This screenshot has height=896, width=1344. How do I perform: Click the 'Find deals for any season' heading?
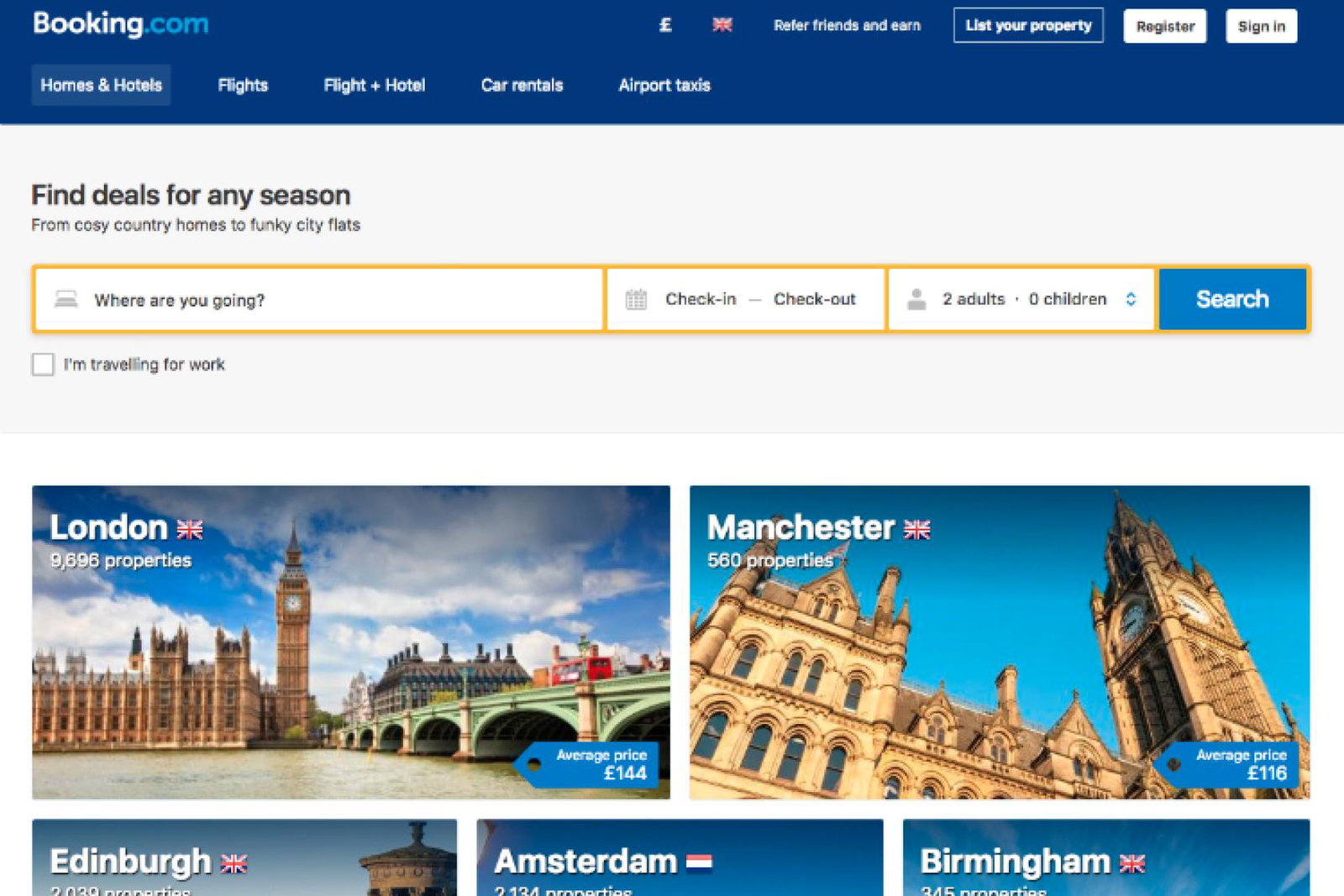pos(191,195)
